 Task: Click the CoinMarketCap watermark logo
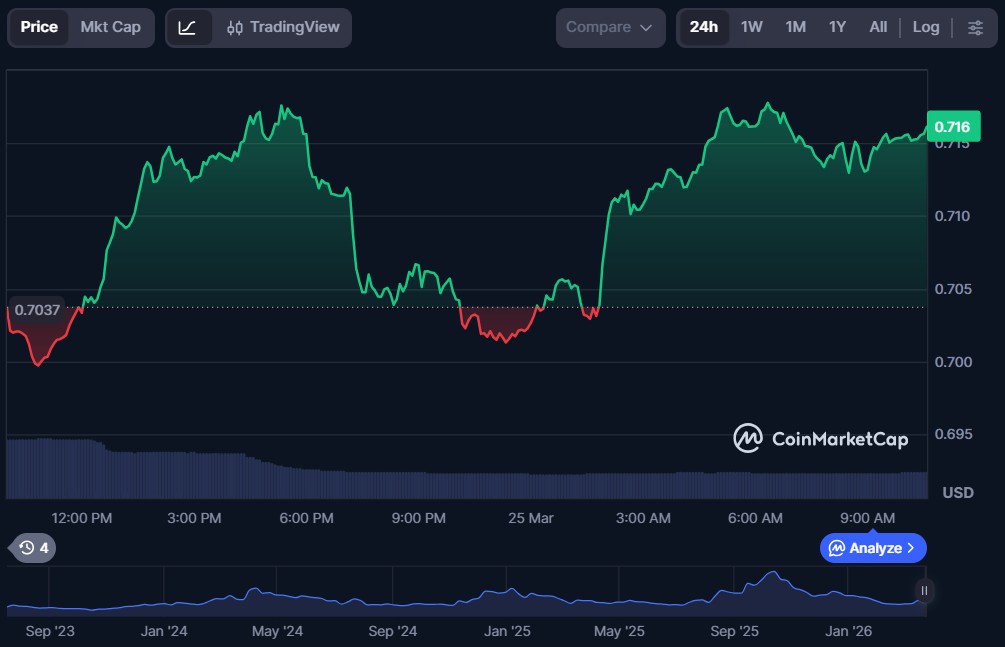click(x=747, y=438)
